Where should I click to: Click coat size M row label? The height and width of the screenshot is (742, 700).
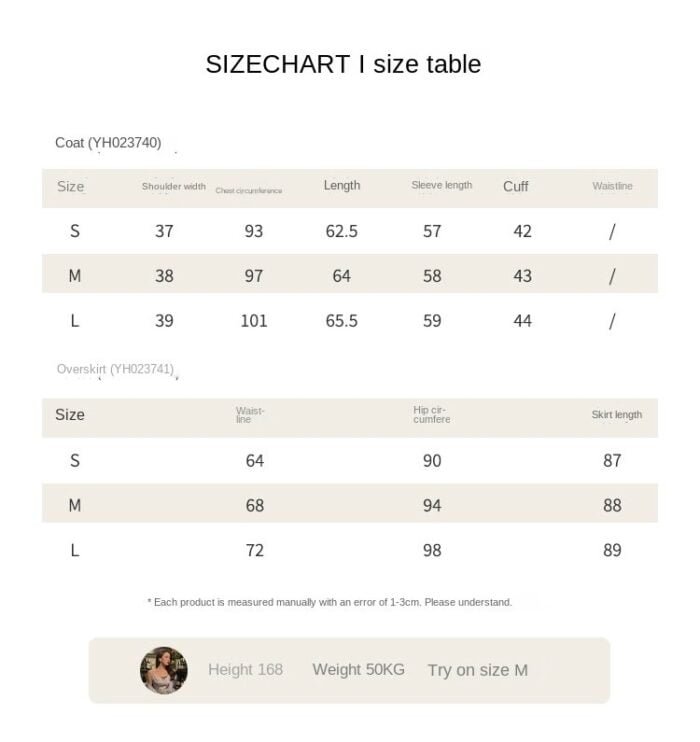[75, 275]
